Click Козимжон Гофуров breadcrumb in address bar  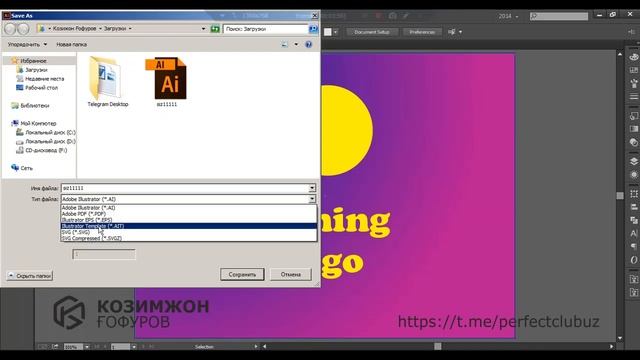(x=75, y=29)
